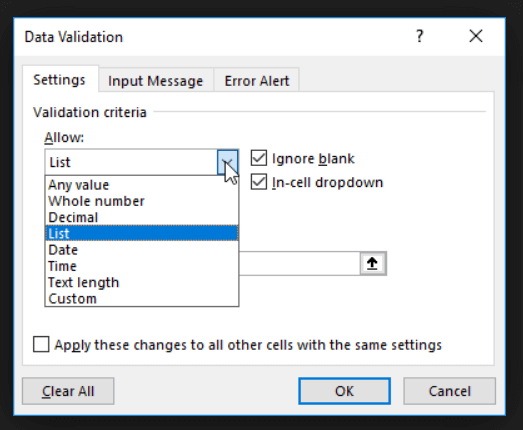Select the highlighted List option
This screenshot has width=523, height=430.
142,233
